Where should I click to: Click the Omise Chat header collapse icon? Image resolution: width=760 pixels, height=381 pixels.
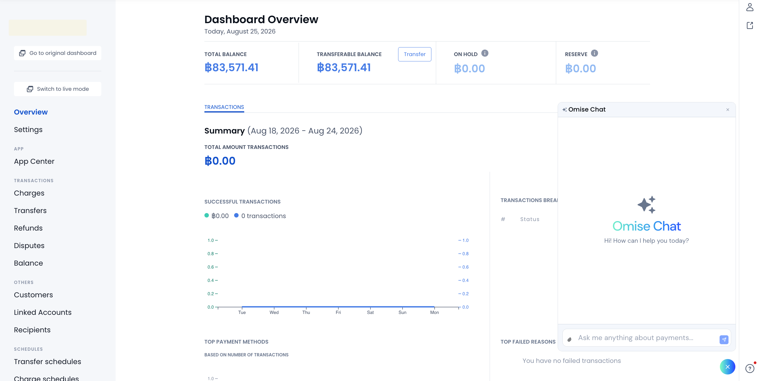(x=564, y=110)
